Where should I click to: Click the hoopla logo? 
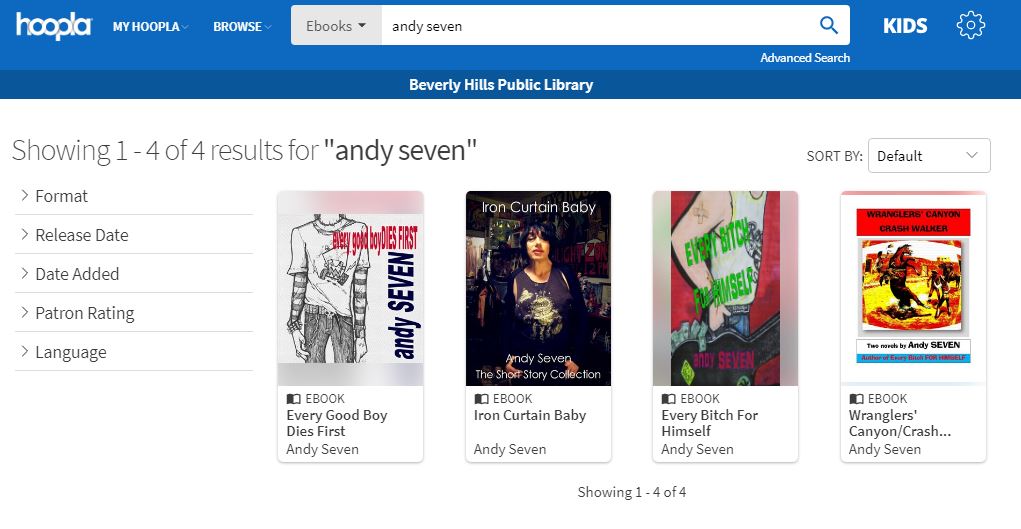point(53,25)
